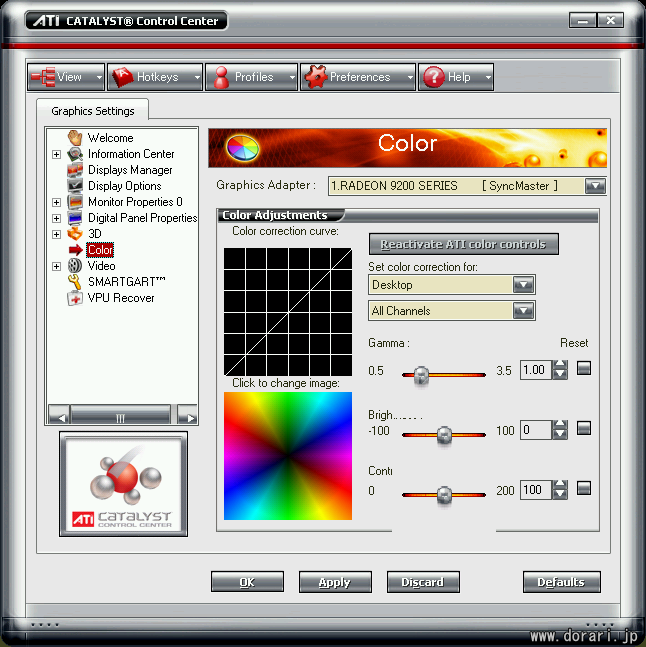Reset the Brightness value checkbox
646x647 pixels.
(584, 428)
